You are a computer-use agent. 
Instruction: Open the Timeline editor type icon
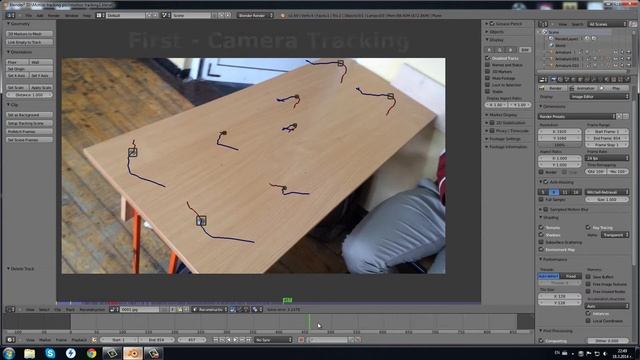pos(10,340)
